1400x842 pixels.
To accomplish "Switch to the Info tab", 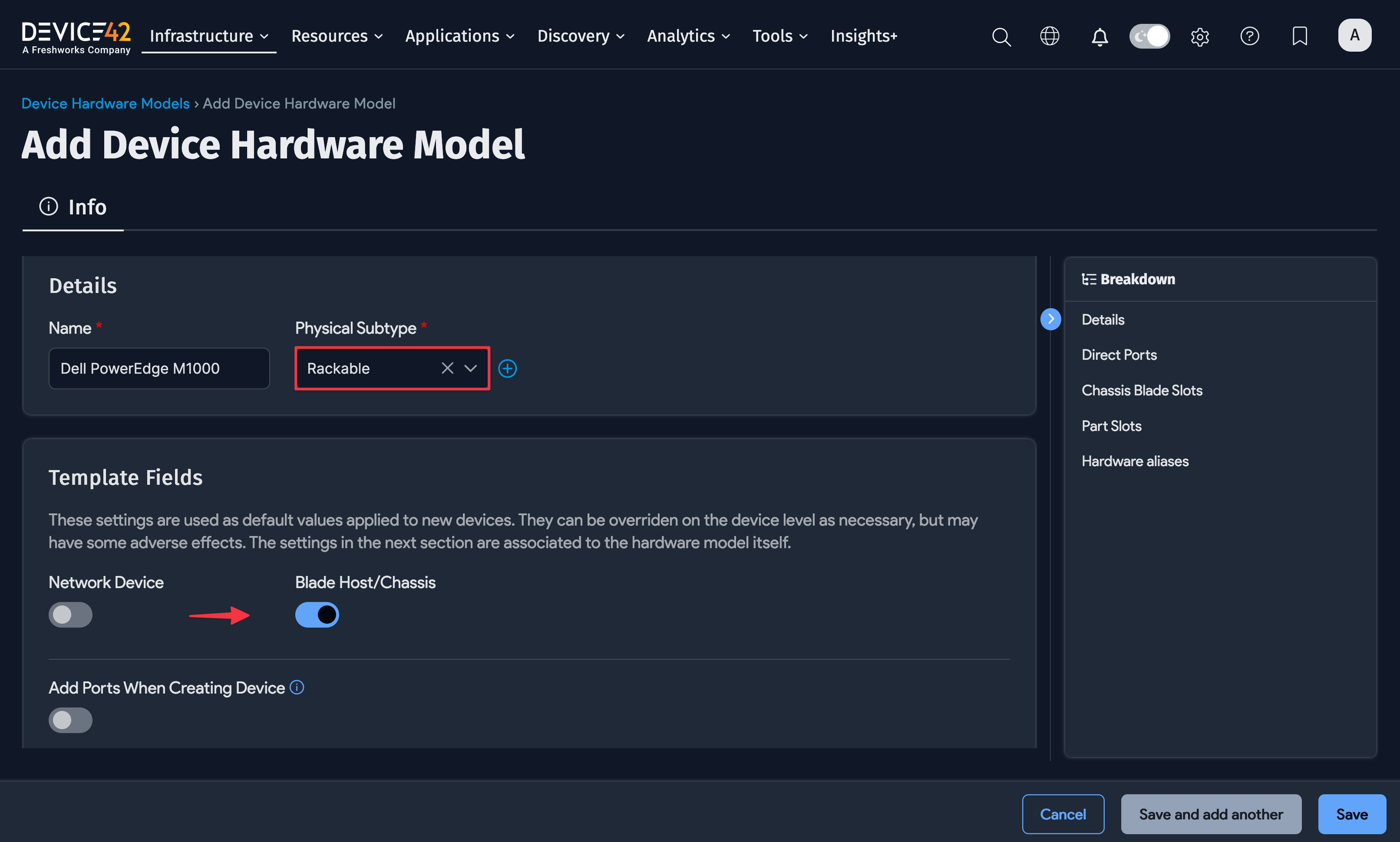I will (73, 207).
